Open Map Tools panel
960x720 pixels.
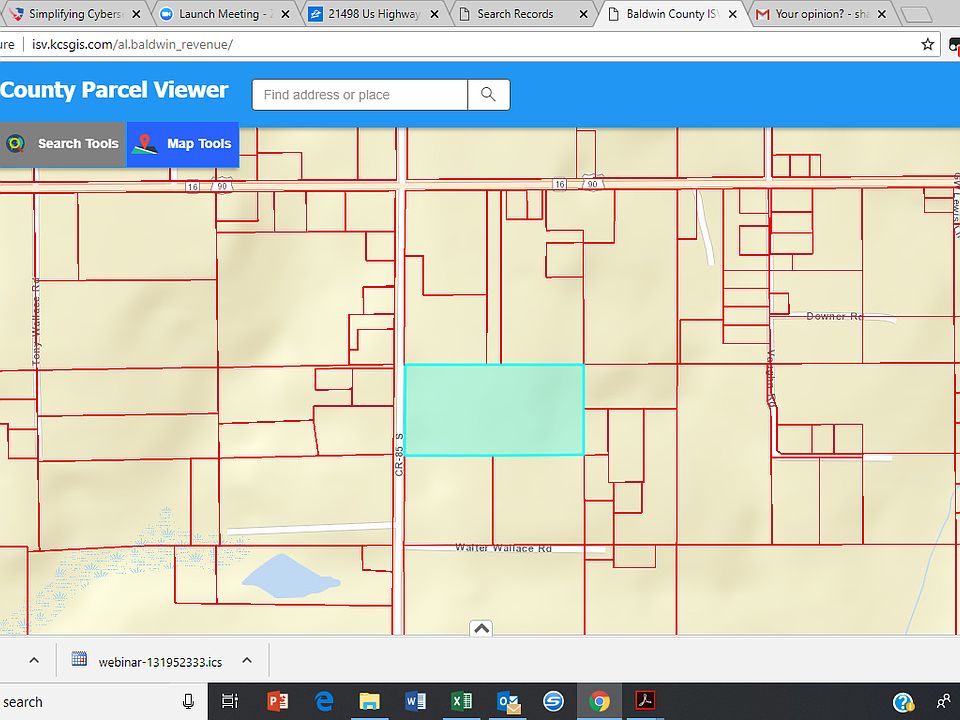(x=182, y=144)
